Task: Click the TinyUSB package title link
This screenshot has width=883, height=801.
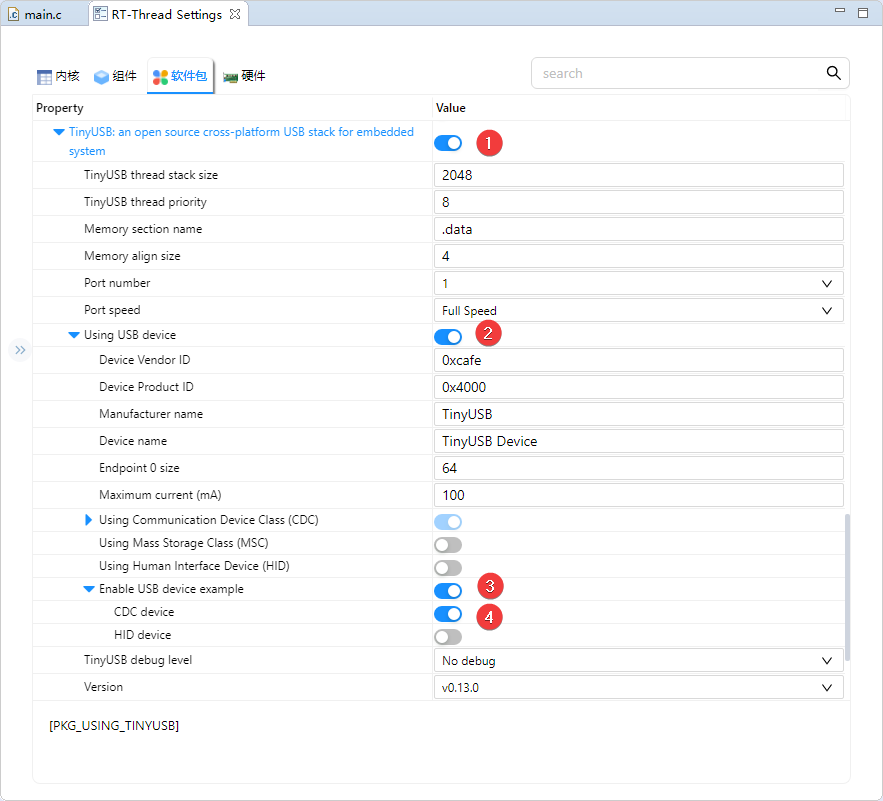Action: click(241, 141)
